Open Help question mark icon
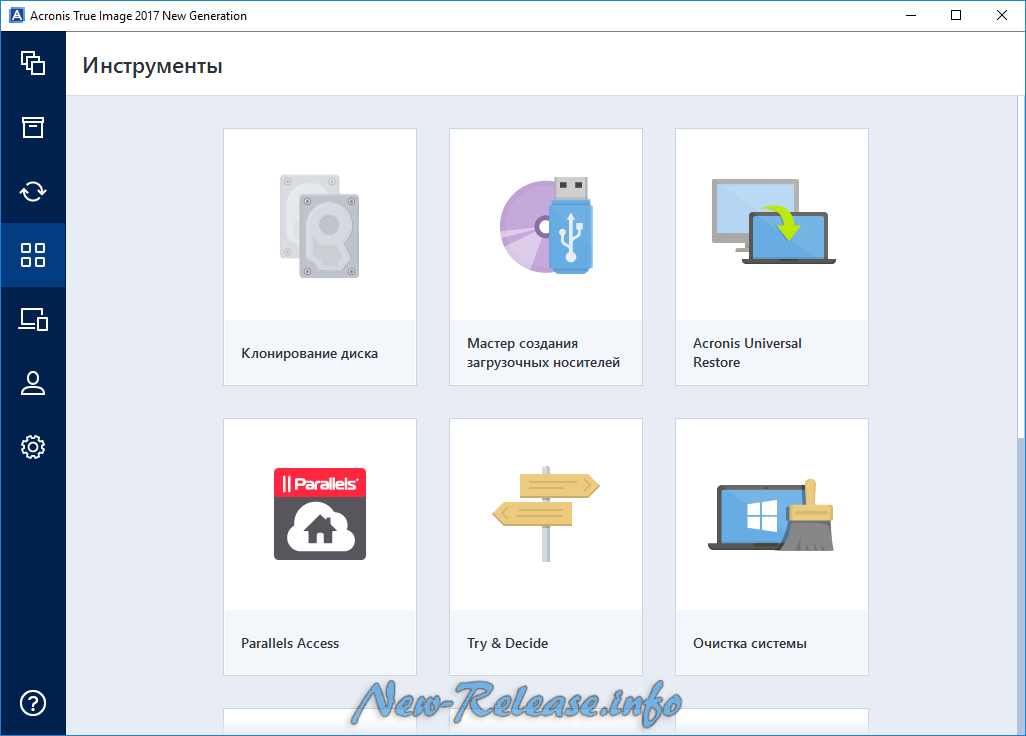The height and width of the screenshot is (736, 1026). click(x=33, y=703)
